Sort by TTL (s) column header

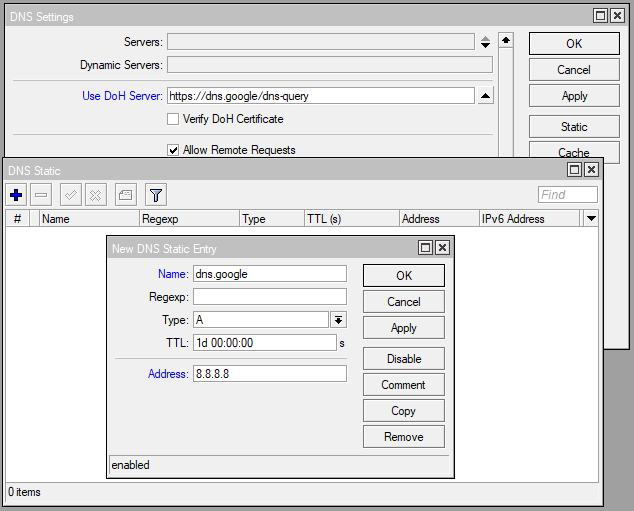pyautogui.click(x=352, y=219)
